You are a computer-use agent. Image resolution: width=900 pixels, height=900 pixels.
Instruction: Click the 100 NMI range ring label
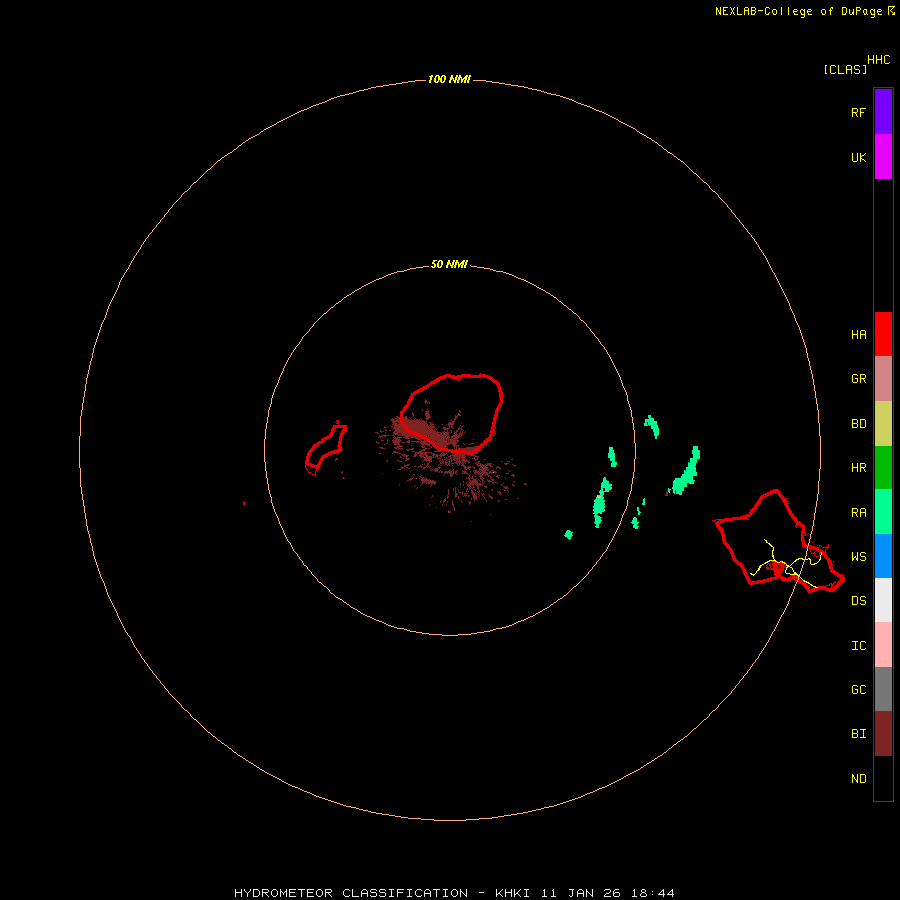449,79
